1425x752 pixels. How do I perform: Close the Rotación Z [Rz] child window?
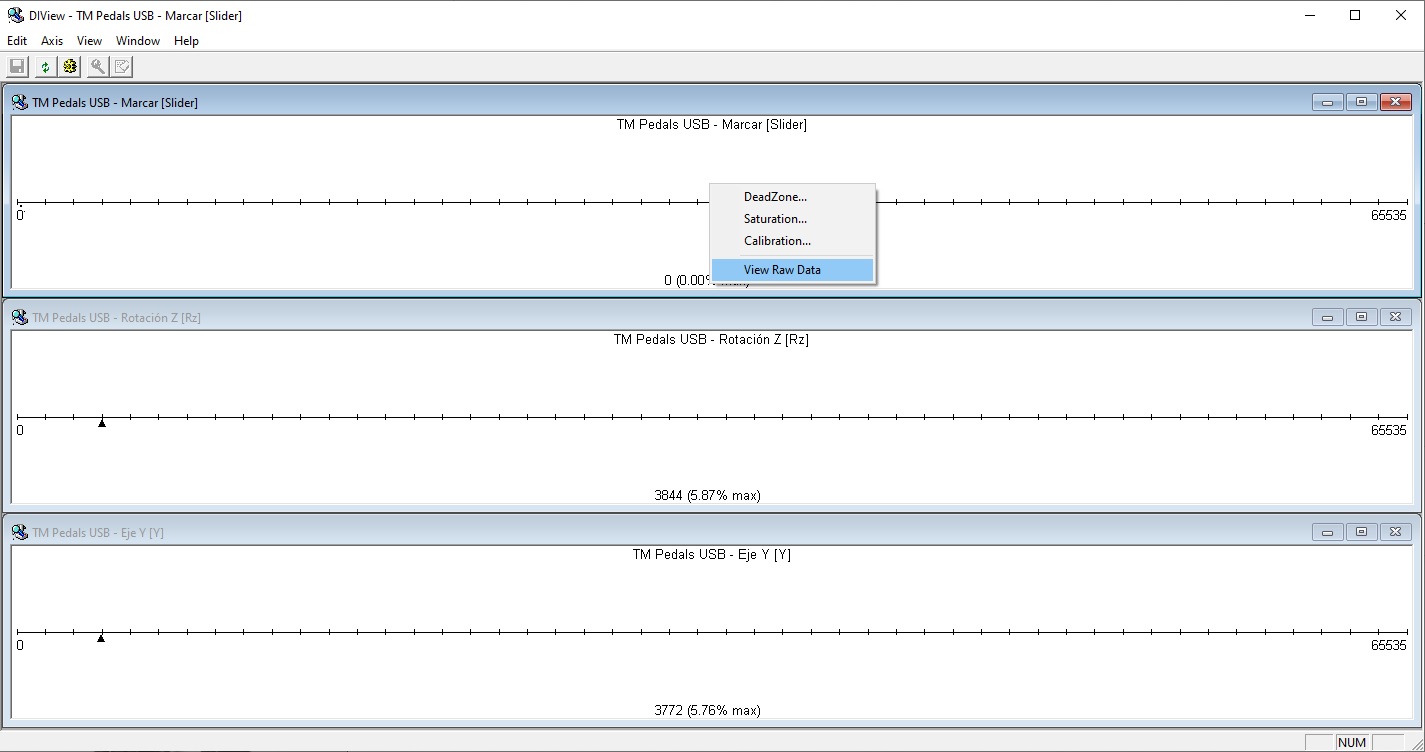pos(1395,317)
